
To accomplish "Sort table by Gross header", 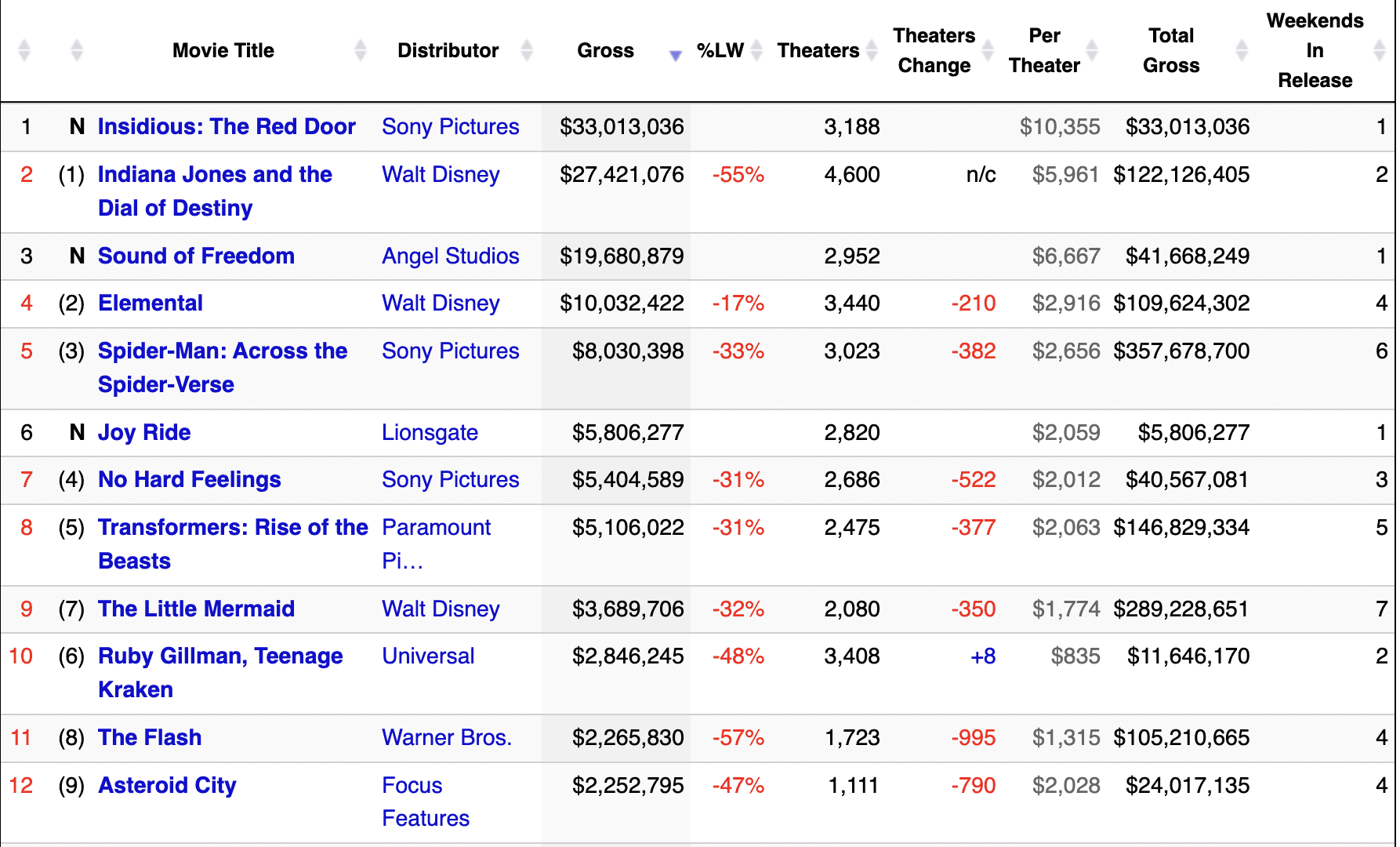I will [x=606, y=51].
